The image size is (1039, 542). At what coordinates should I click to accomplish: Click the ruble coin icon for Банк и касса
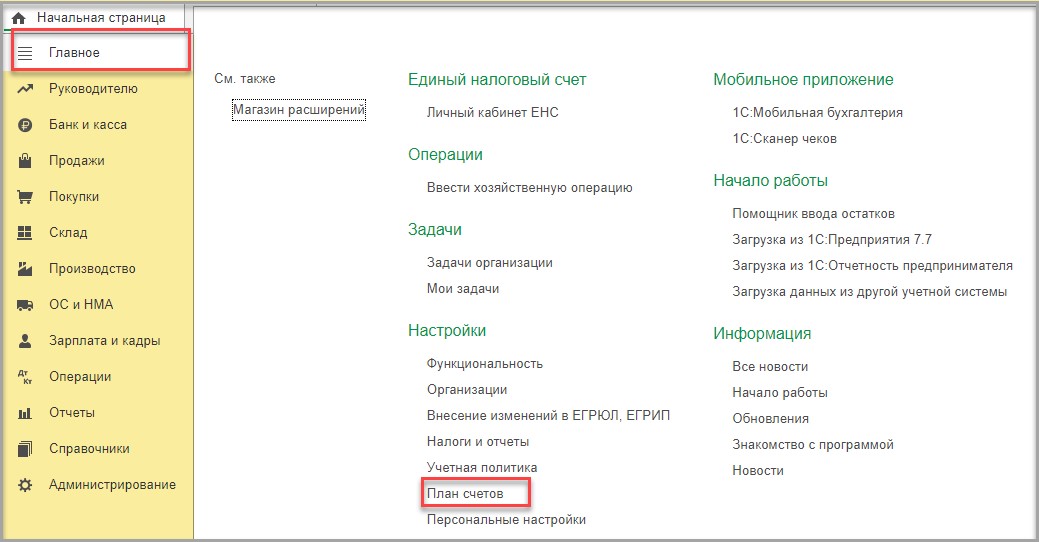pyautogui.click(x=25, y=125)
